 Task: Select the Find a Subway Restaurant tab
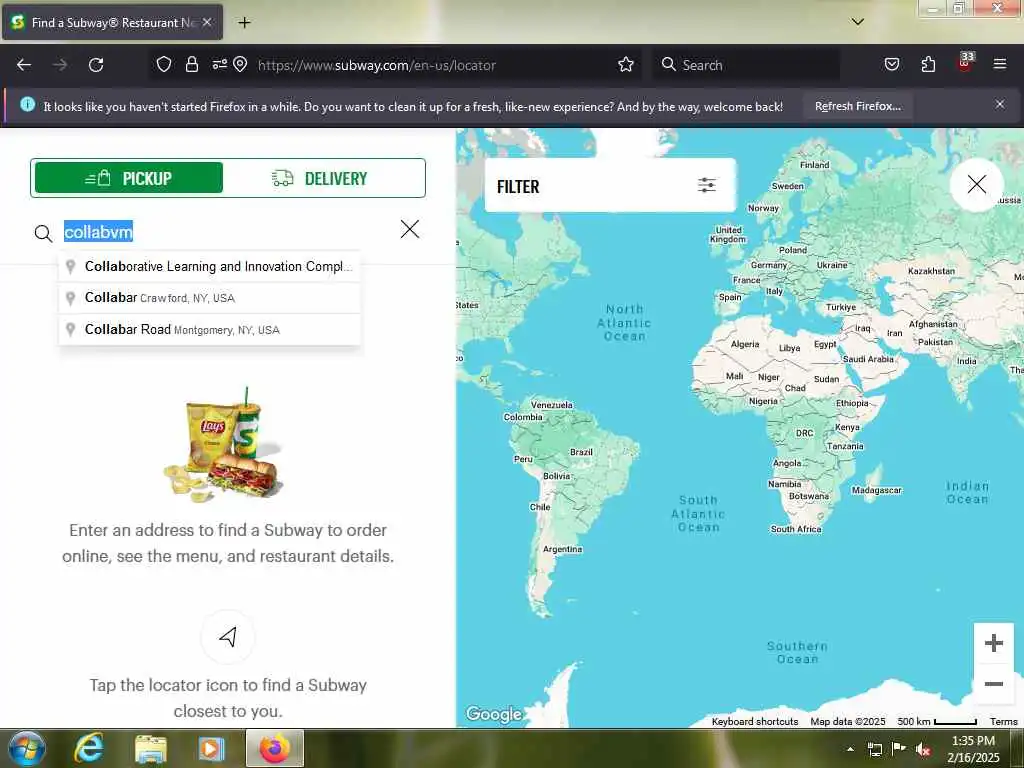pos(113,22)
